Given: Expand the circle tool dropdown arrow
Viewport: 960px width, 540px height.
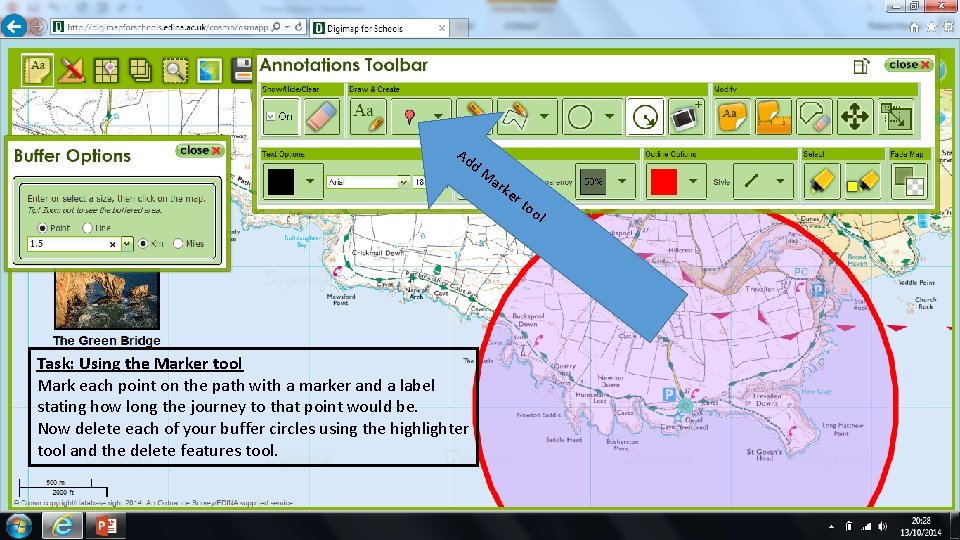Looking at the screenshot, I should [609, 116].
